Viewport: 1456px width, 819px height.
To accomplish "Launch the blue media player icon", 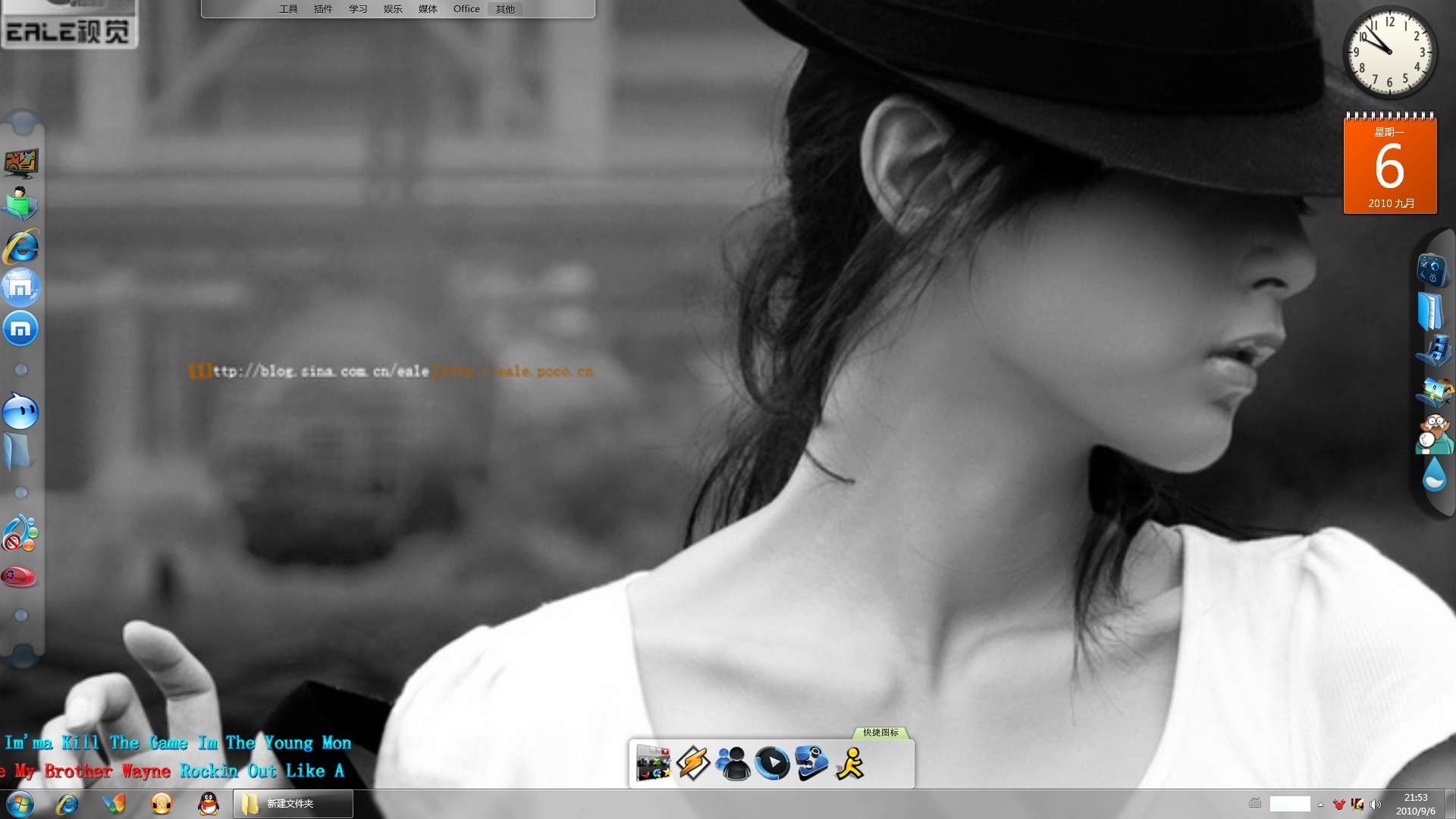I will 772,763.
